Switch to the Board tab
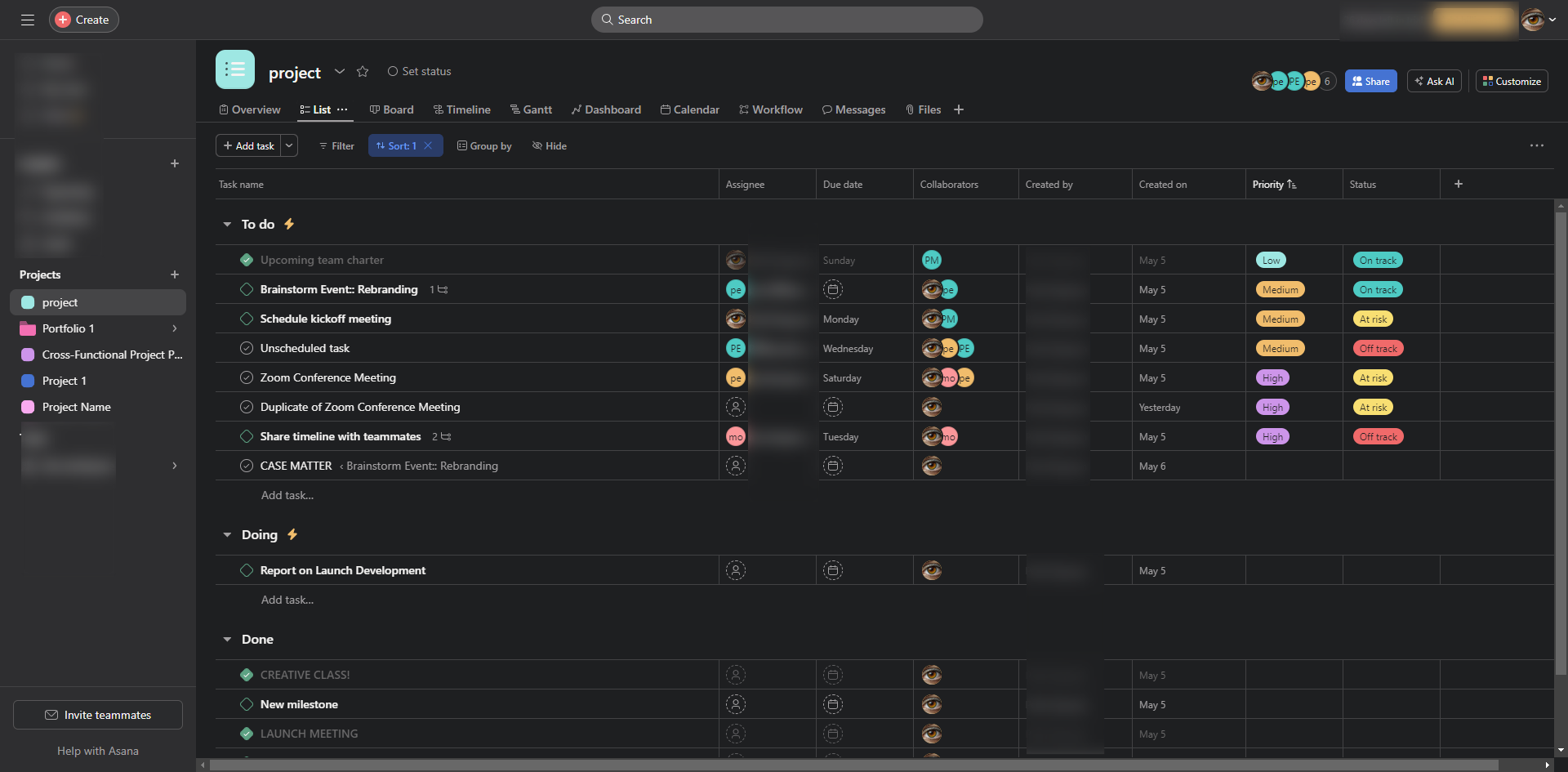This screenshot has height=772, width=1568. [391, 109]
